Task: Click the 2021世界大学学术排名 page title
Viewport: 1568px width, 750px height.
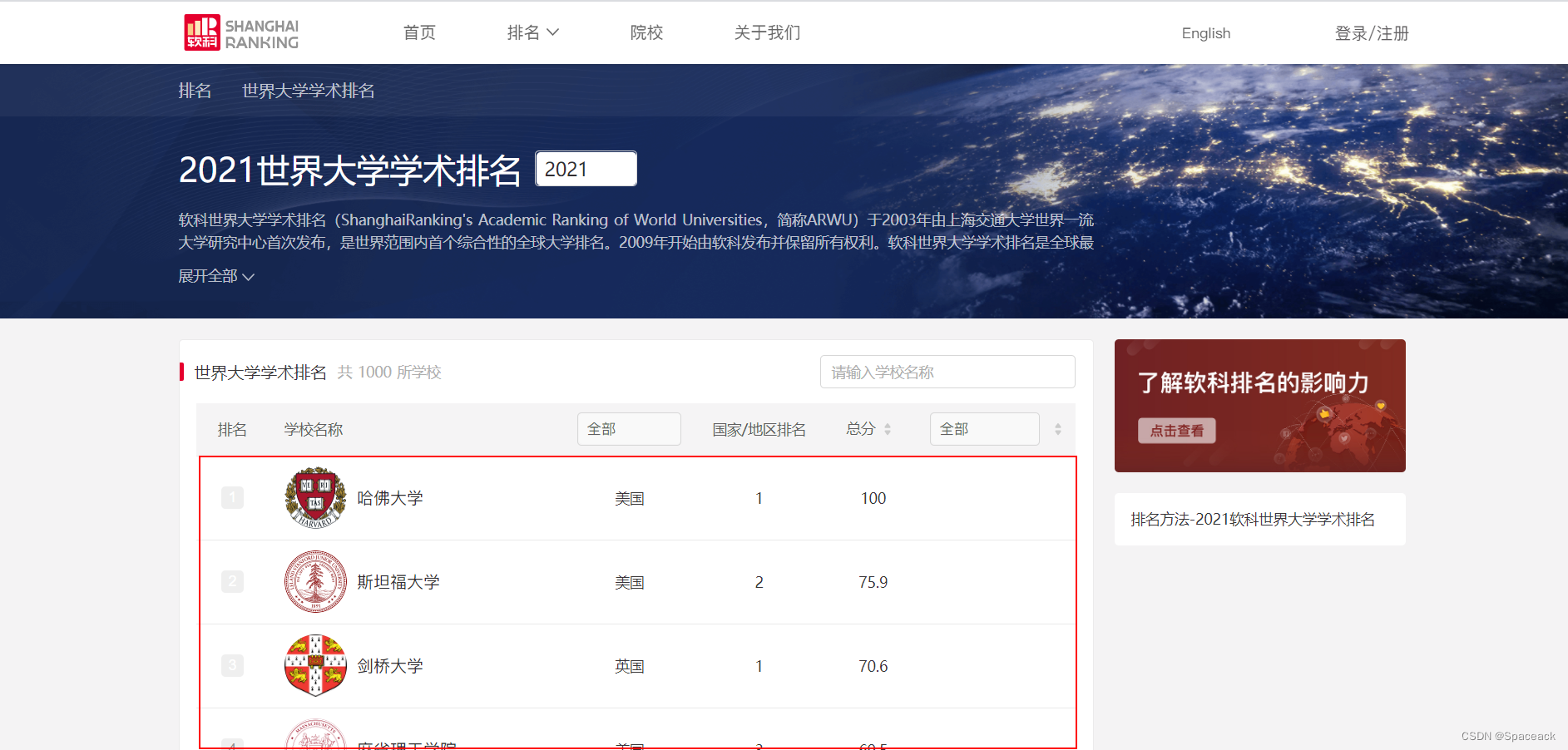Action: click(x=349, y=170)
